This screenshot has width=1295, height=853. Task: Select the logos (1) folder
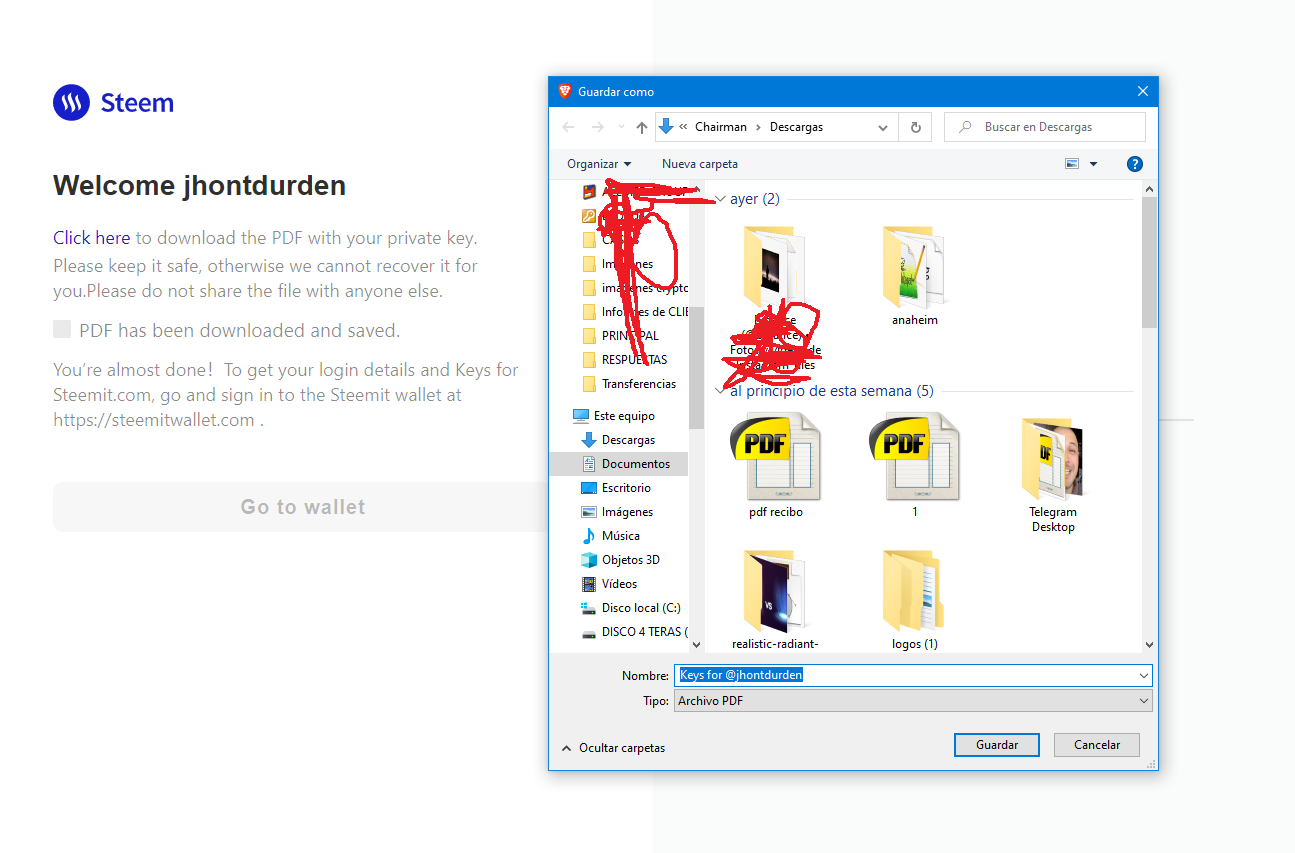[915, 598]
